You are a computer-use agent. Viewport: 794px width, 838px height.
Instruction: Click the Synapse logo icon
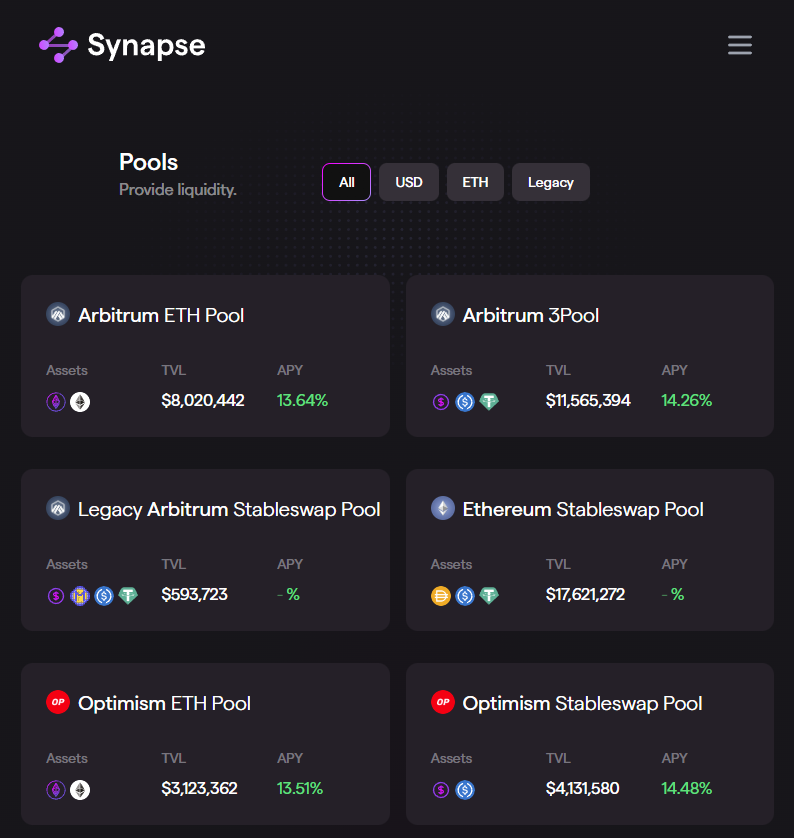[x=58, y=45]
